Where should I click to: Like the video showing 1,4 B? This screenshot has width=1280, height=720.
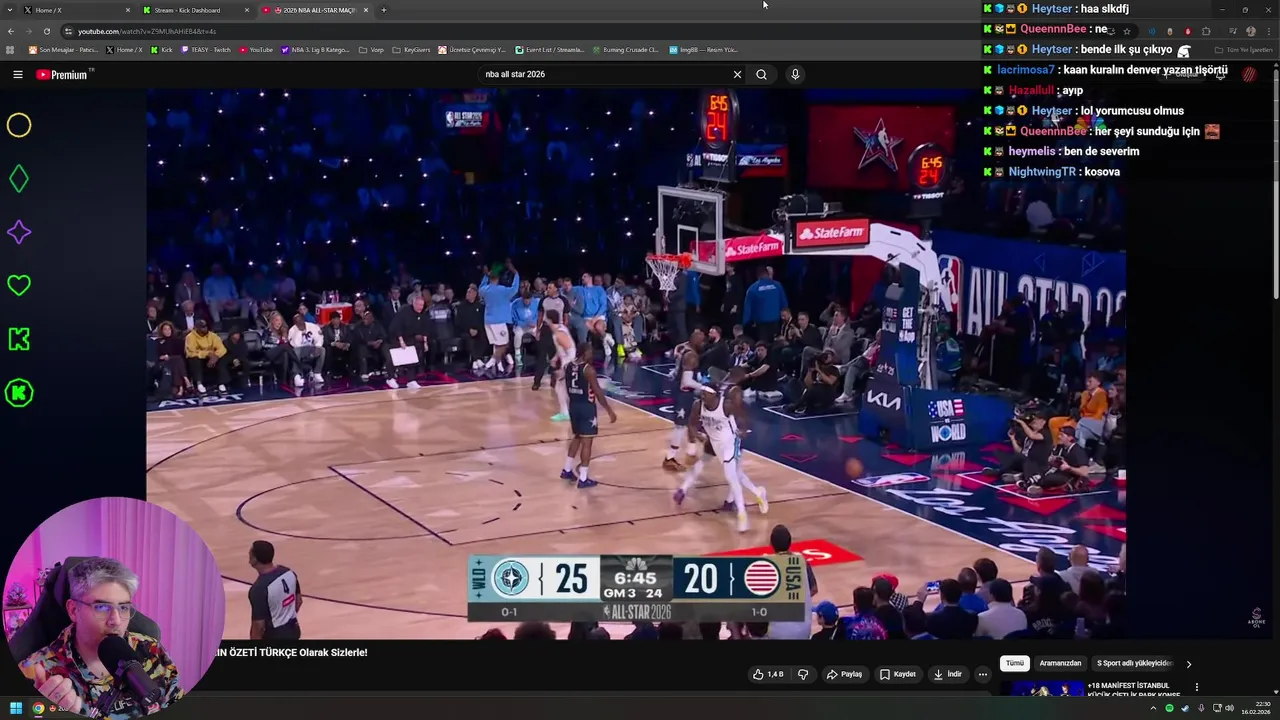[768, 674]
